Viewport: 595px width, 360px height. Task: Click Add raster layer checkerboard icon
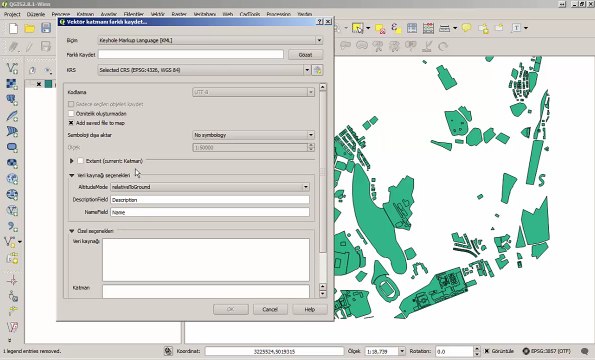(x=12, y=84)
